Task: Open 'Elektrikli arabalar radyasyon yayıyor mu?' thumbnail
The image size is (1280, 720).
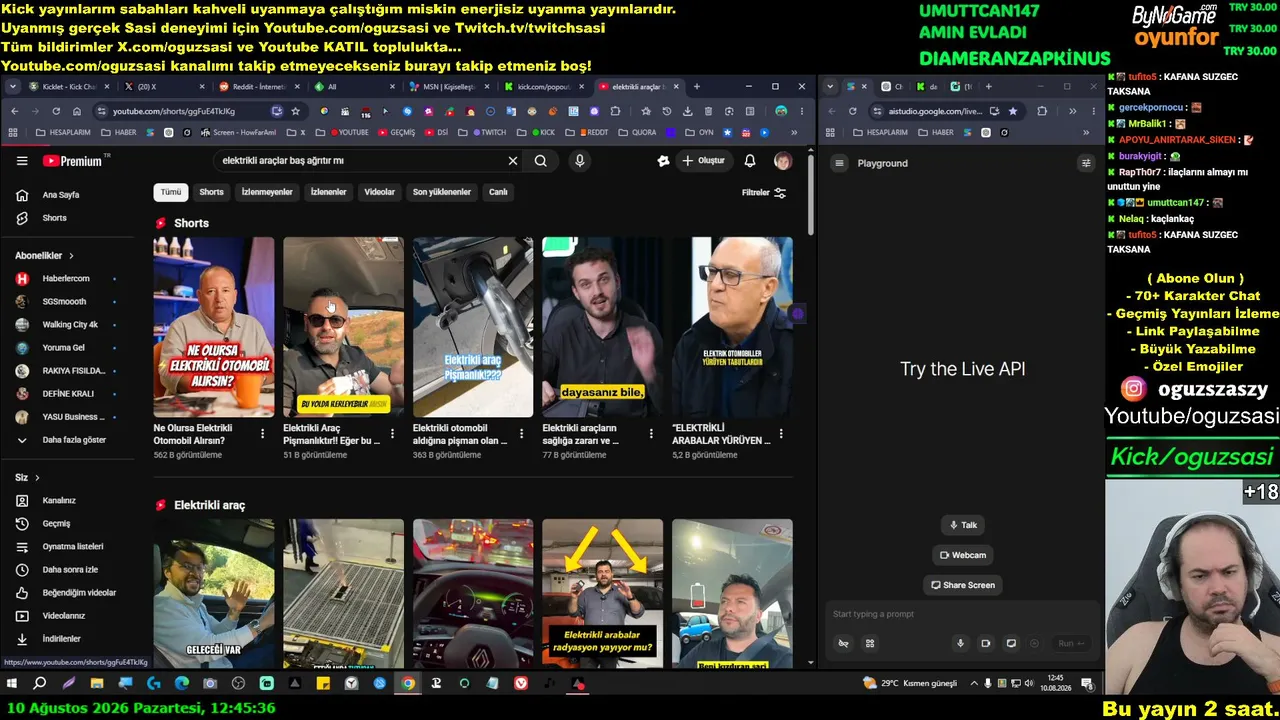Action: tap(602, 593)
